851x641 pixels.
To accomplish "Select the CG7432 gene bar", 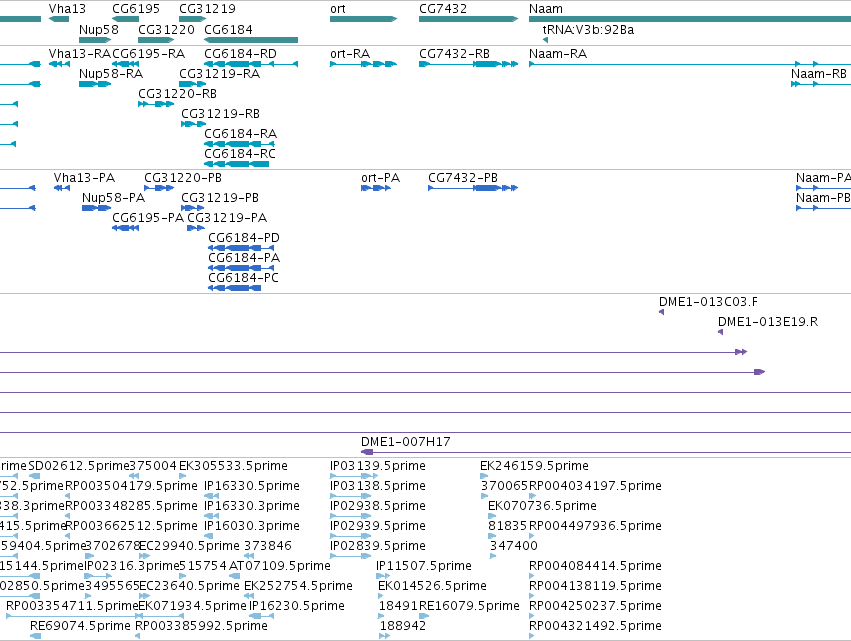I will click(x=468, y=19).
